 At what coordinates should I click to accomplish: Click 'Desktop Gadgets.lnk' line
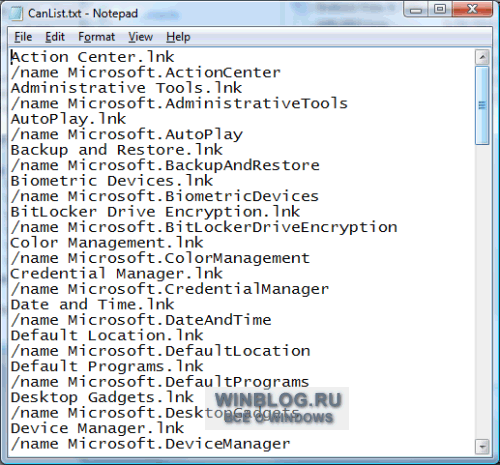(x=102, y=398)
